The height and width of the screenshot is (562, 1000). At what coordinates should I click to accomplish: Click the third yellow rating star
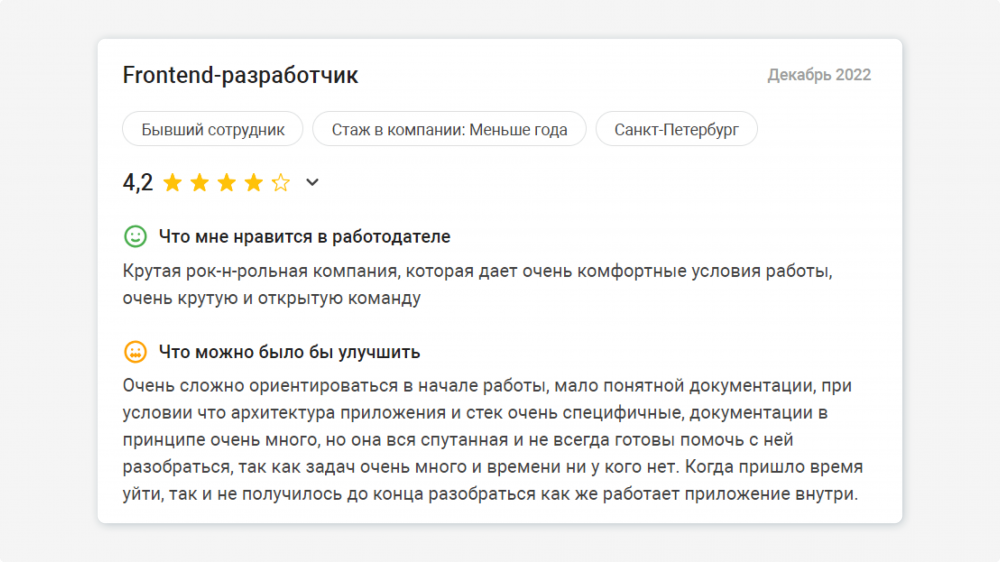coord(227,182)
